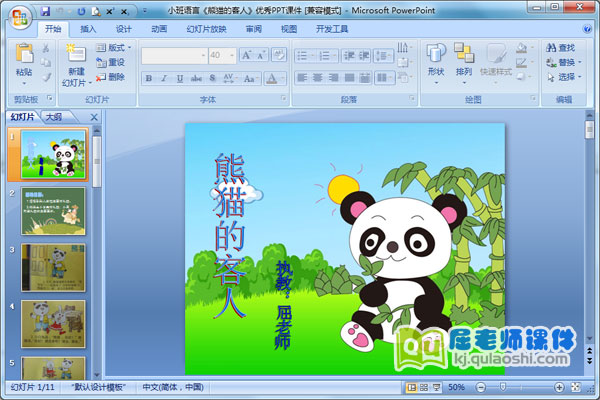Align text left in paragraph group
The height and width of the screenshot is (400, 600).
click(302, 78)
